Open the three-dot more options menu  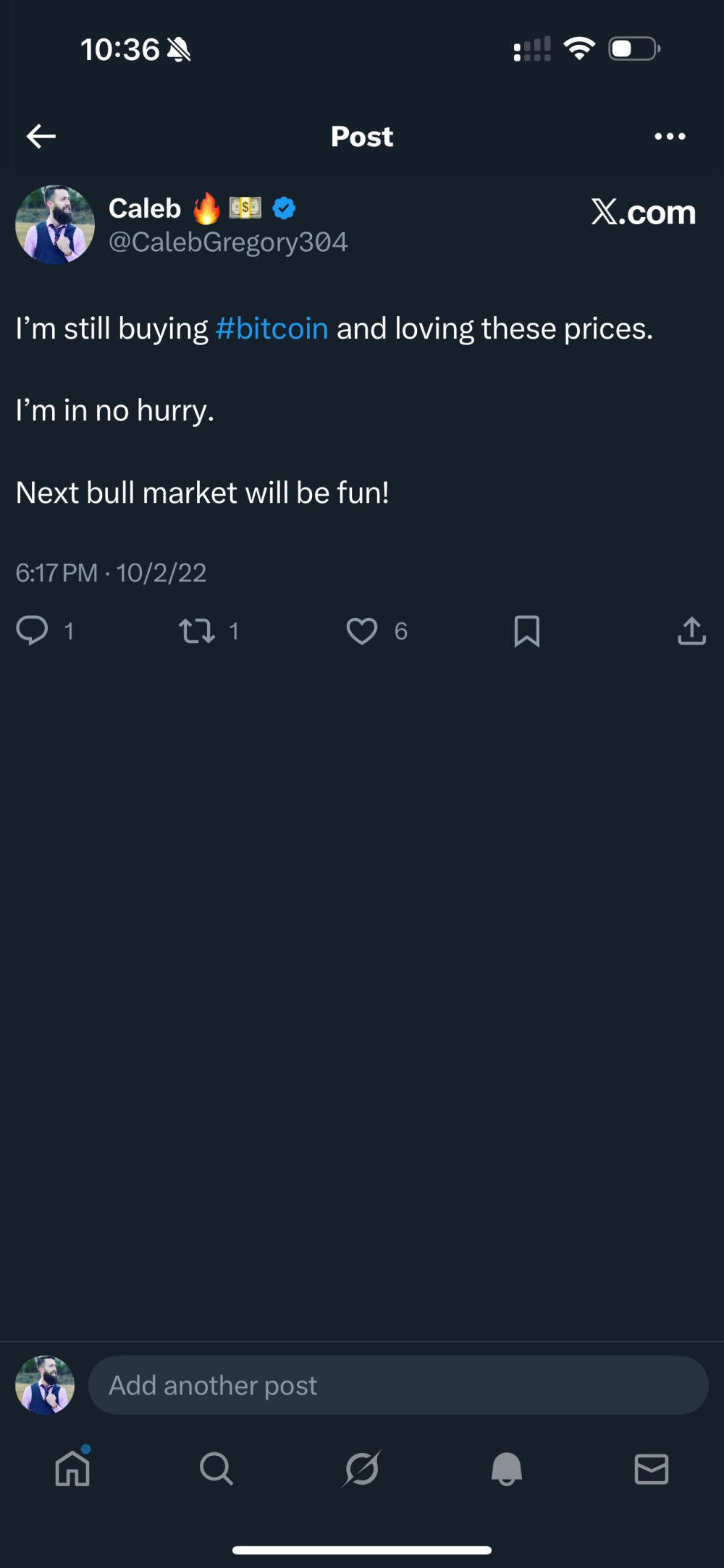[x=670, y=136]
